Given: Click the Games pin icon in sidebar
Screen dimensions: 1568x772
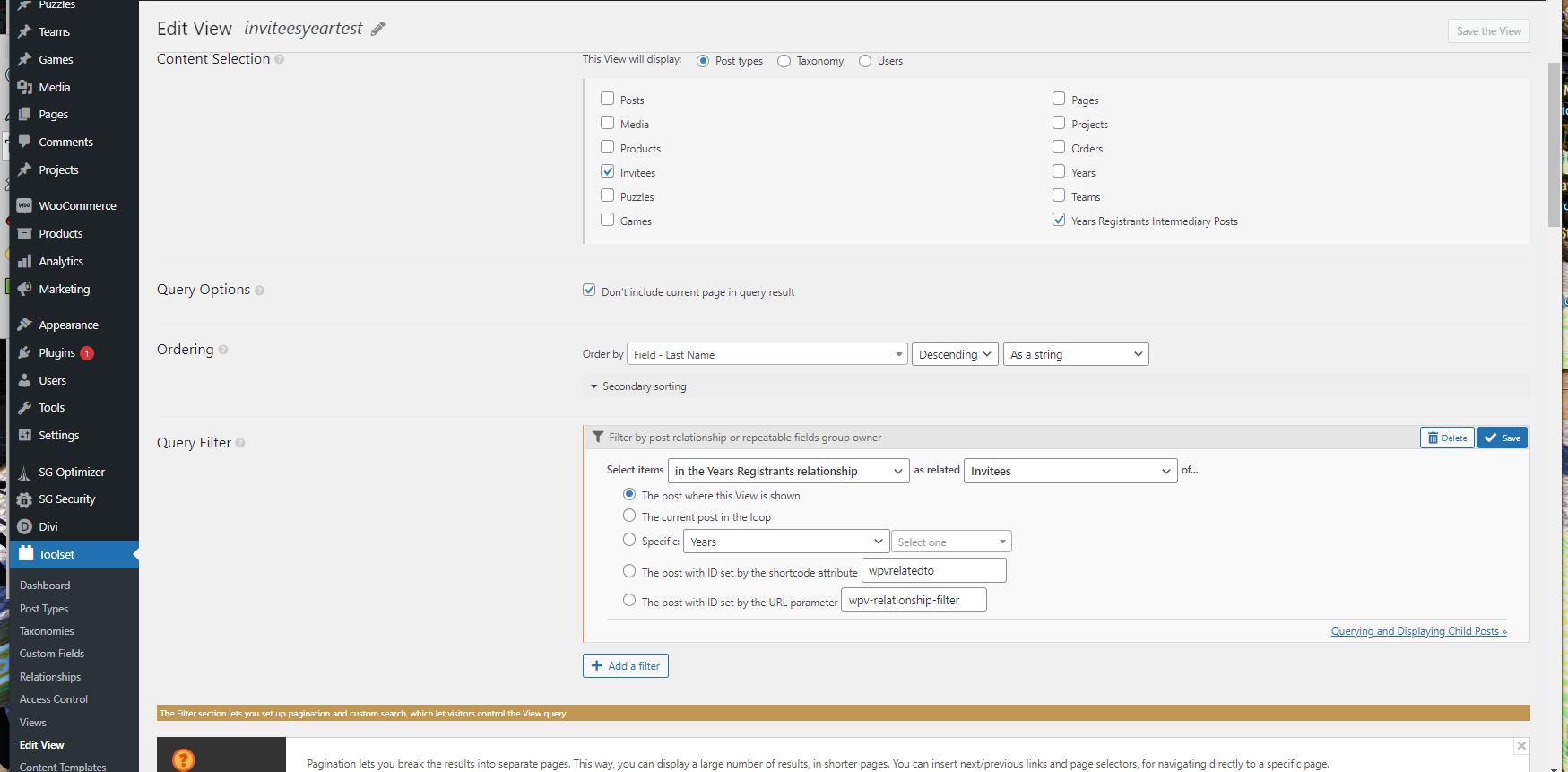Looking at the screenshot, I should (x=24, y=59).
